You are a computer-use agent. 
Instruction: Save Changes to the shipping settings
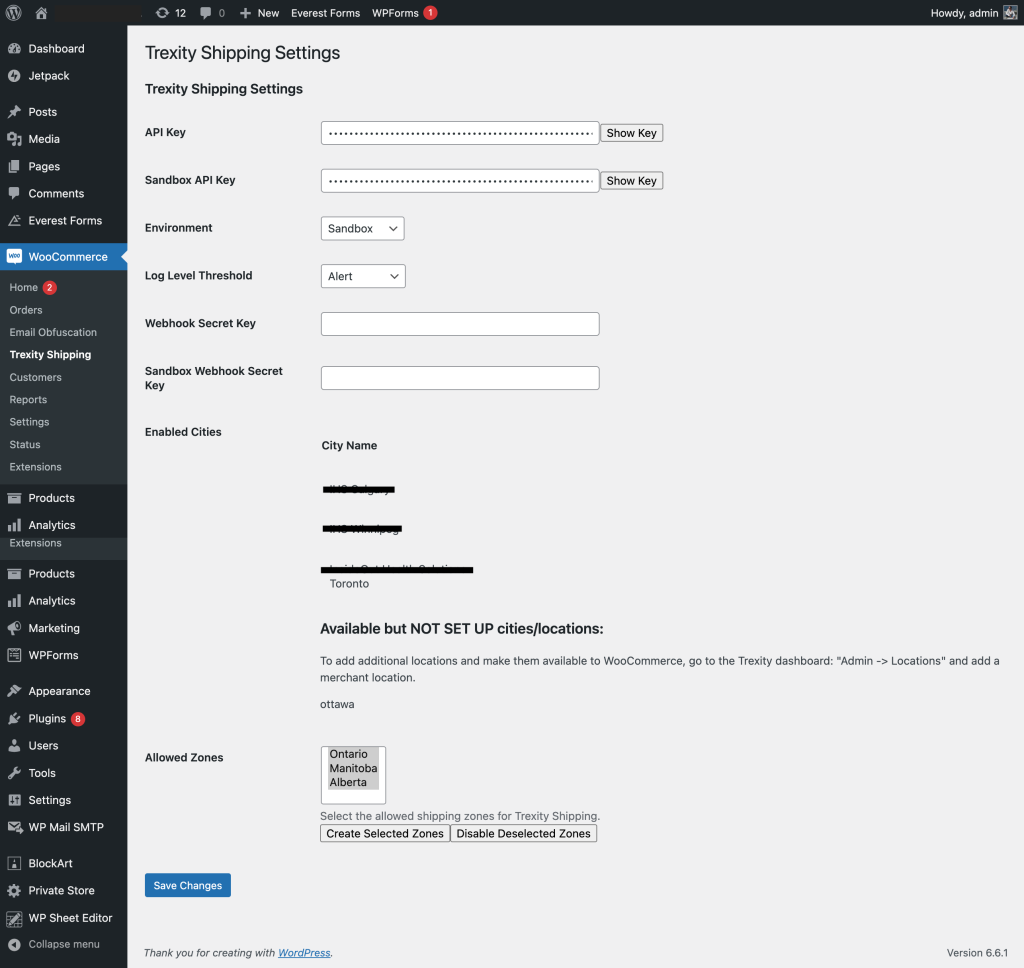tap(187, 886)
